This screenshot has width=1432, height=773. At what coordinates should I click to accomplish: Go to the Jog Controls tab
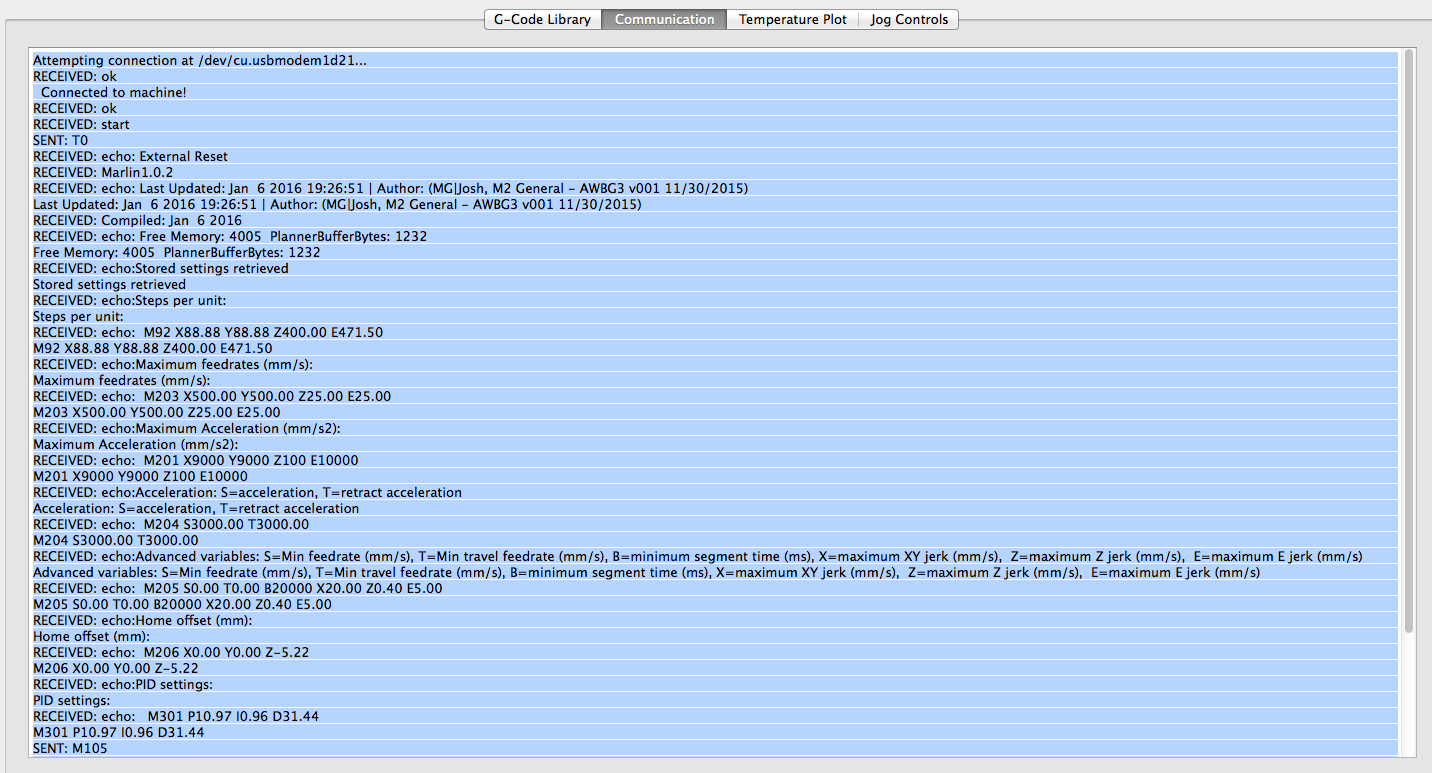click(x=908, y=19)
